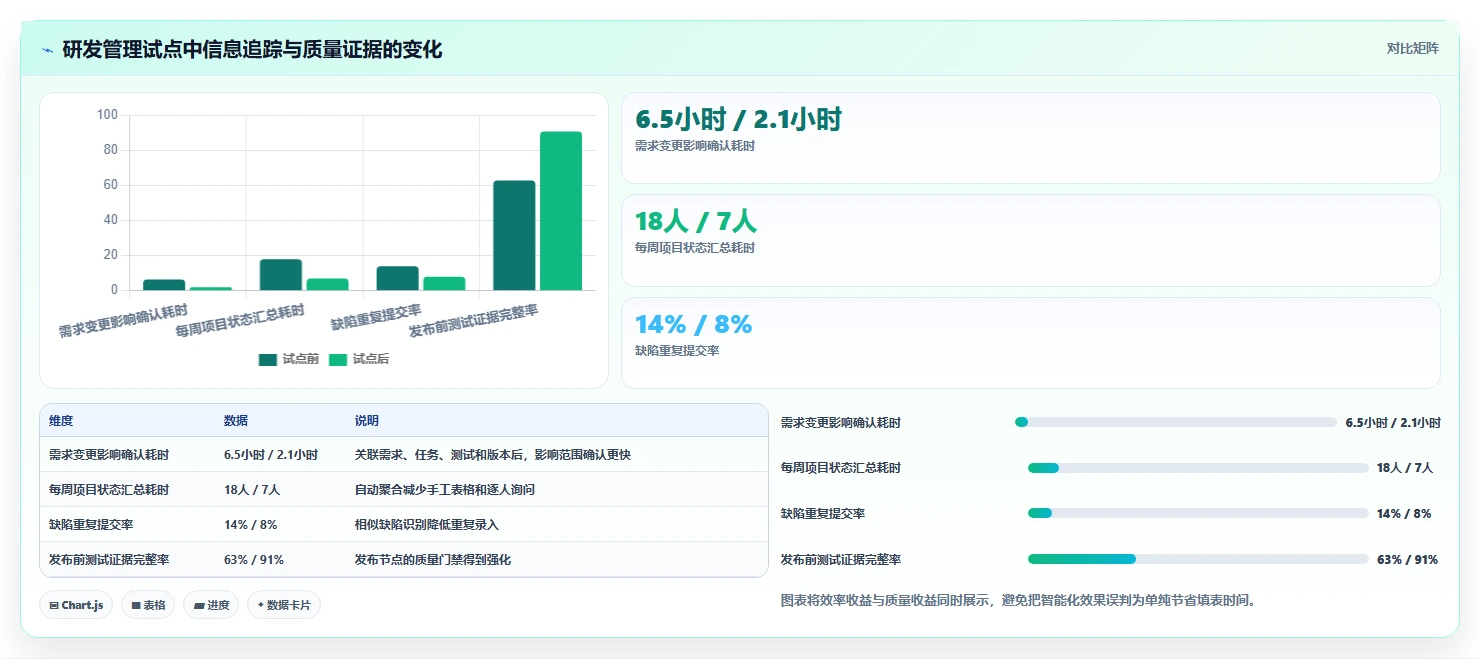The width and height of the screenshot is (1480, 659).
Task: Toggle the 试点前 legend swatch
Action: coord(267,359)
